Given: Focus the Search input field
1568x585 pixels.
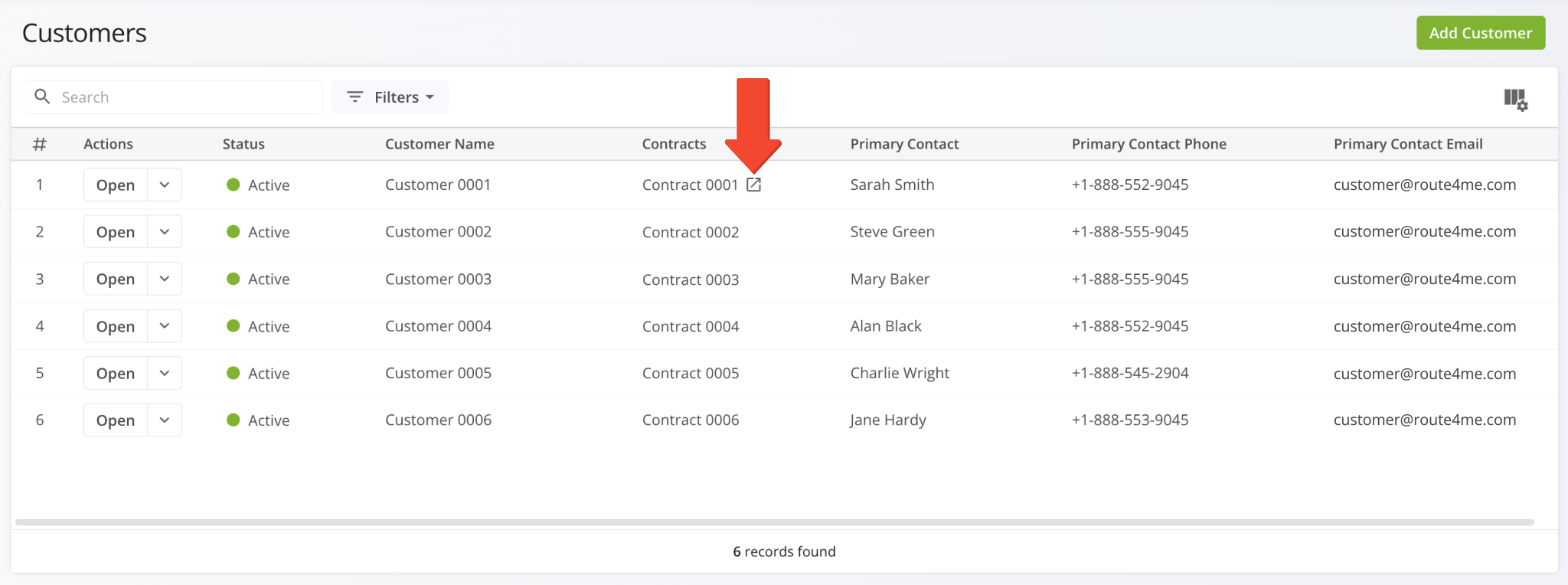Looking at the screenshot, I should [184, 97].
